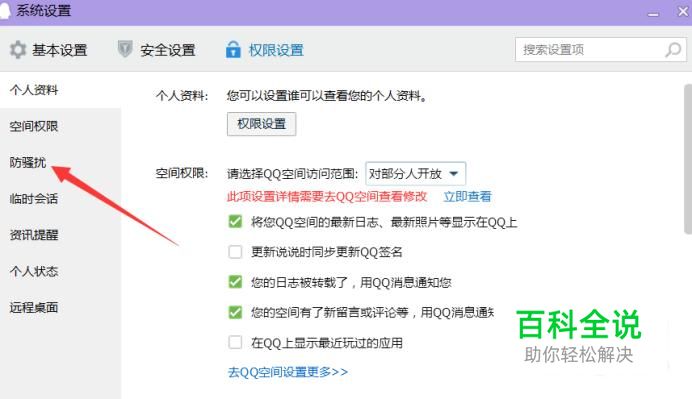692x399 pixels.
Task: Click the 权限设置 button under 个人资料
Action: pyautogui.click(x=261, y=124)
